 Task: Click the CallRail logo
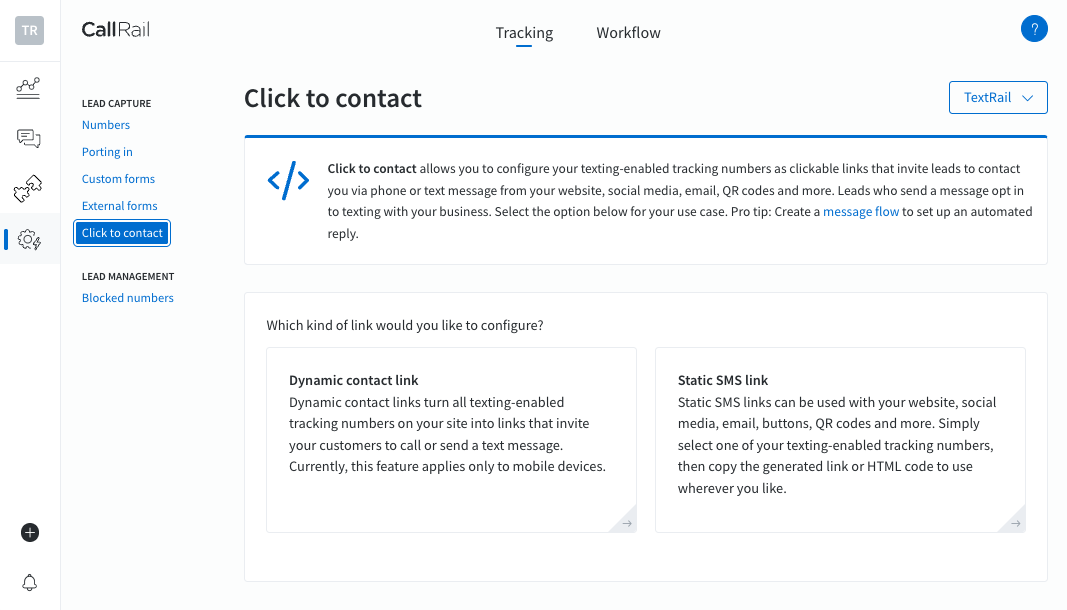click(x=116, y=29)
